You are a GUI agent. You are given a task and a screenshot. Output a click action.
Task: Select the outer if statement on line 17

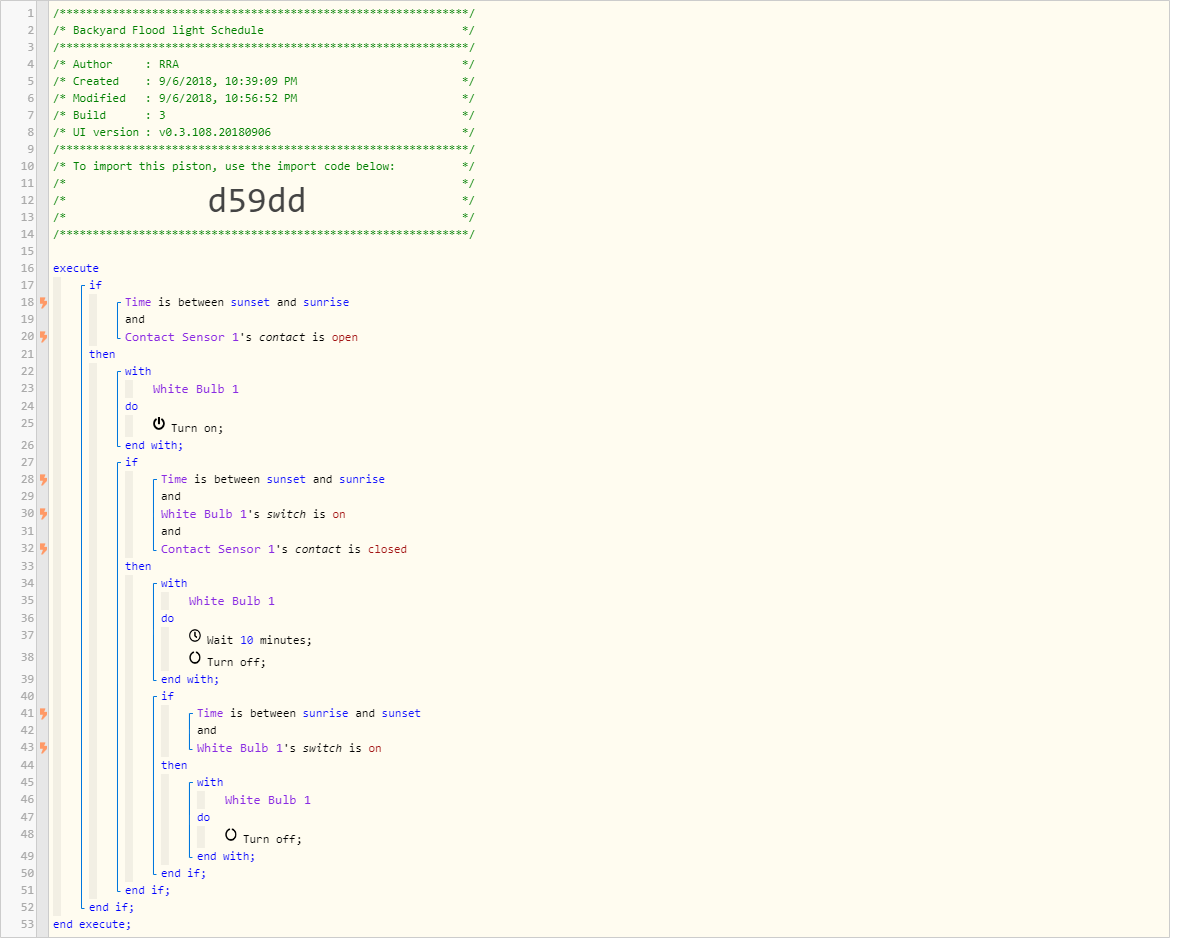pos(95,286)
